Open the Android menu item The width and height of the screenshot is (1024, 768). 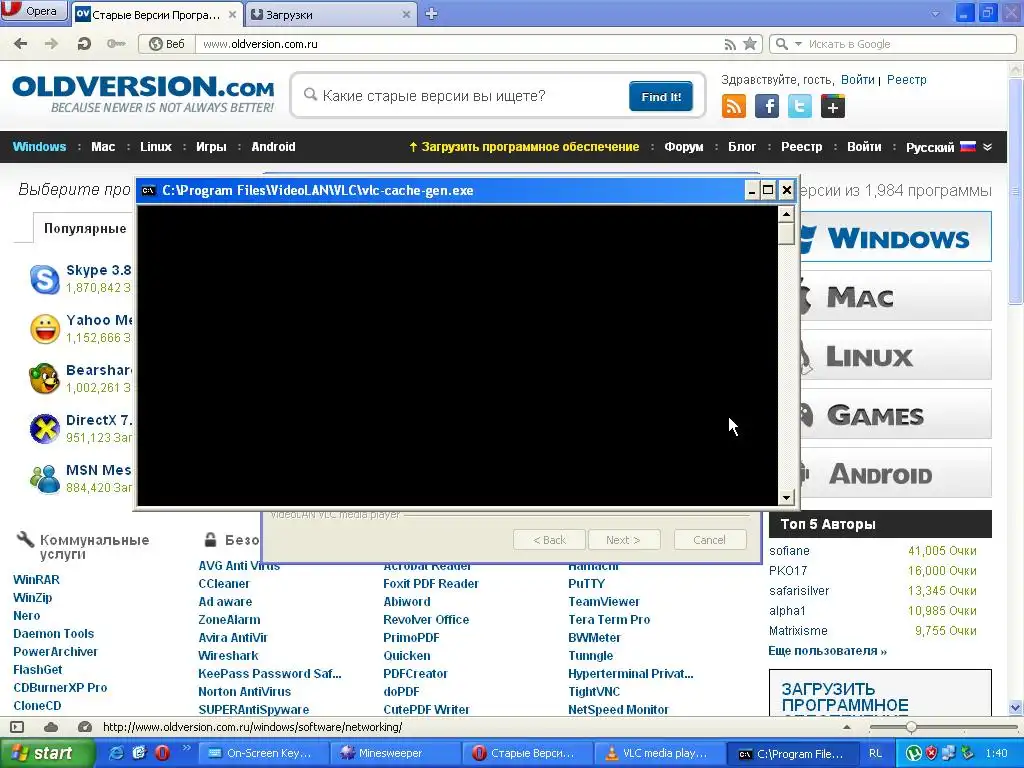[x=273, y=147]
